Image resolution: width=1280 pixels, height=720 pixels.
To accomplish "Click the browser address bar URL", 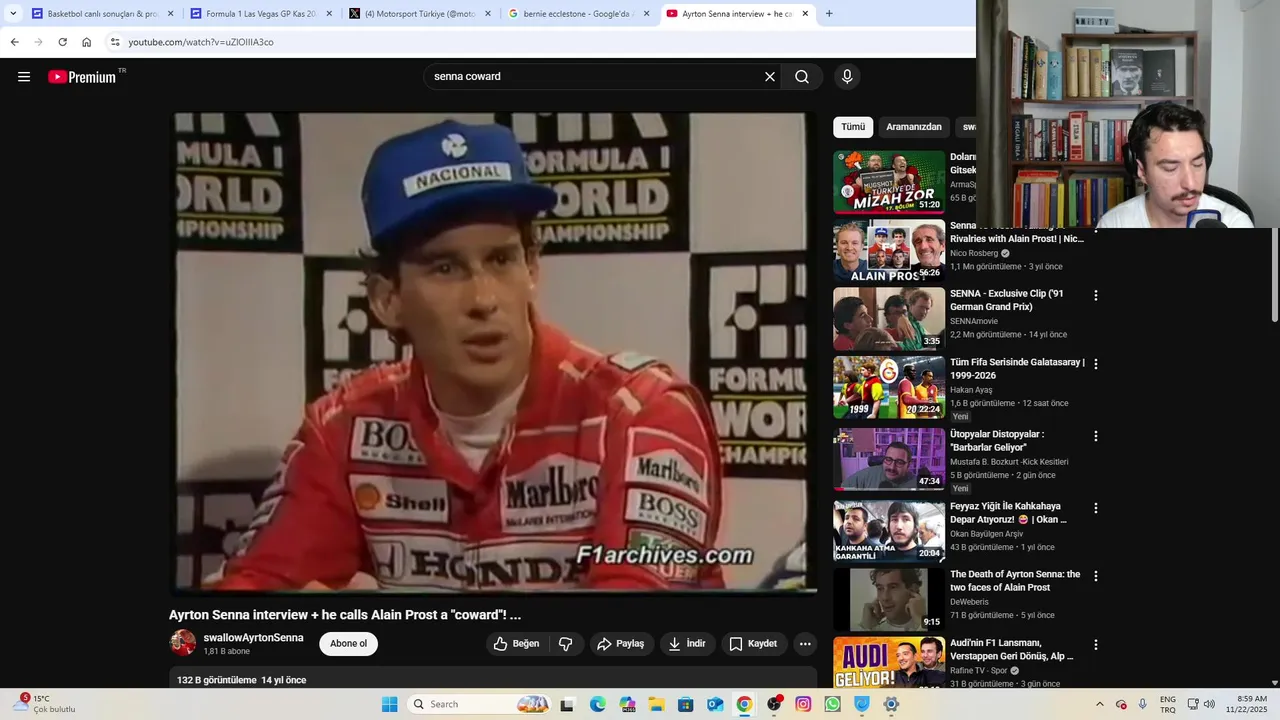I will pos(201,42).
